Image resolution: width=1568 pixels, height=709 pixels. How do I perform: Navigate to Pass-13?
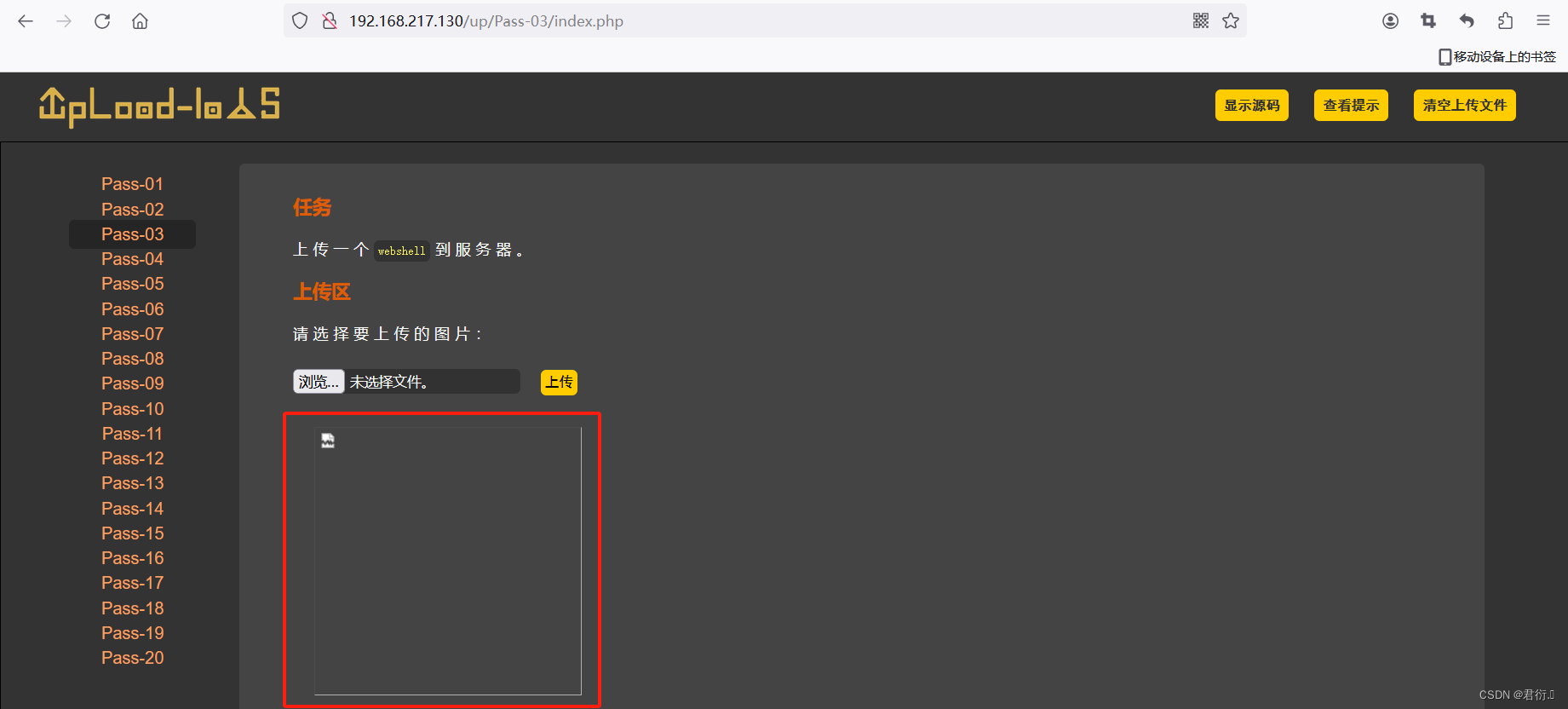coord(132,483)
